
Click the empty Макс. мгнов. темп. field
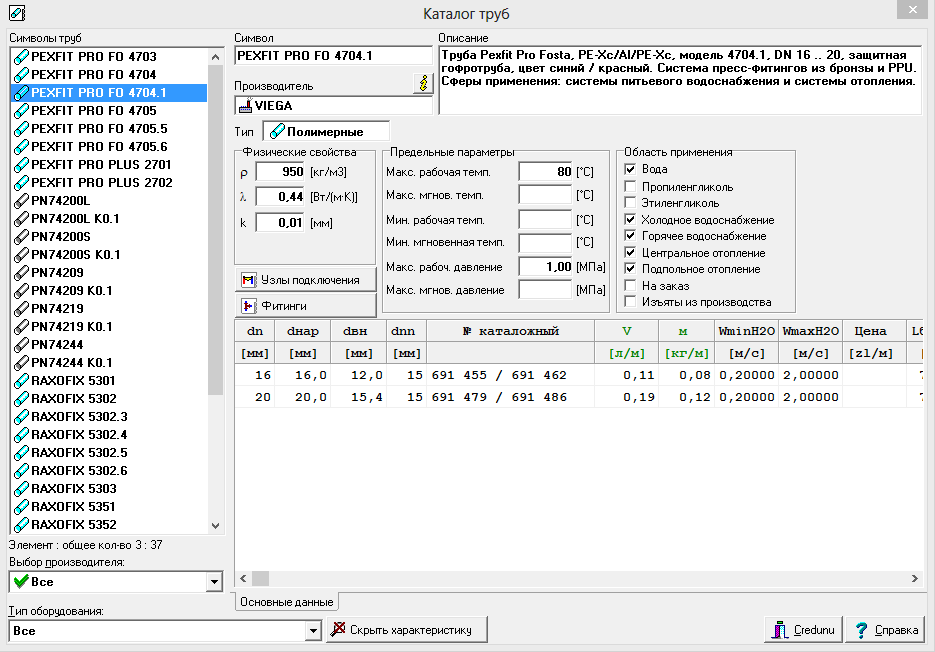(x=546, y=195)
